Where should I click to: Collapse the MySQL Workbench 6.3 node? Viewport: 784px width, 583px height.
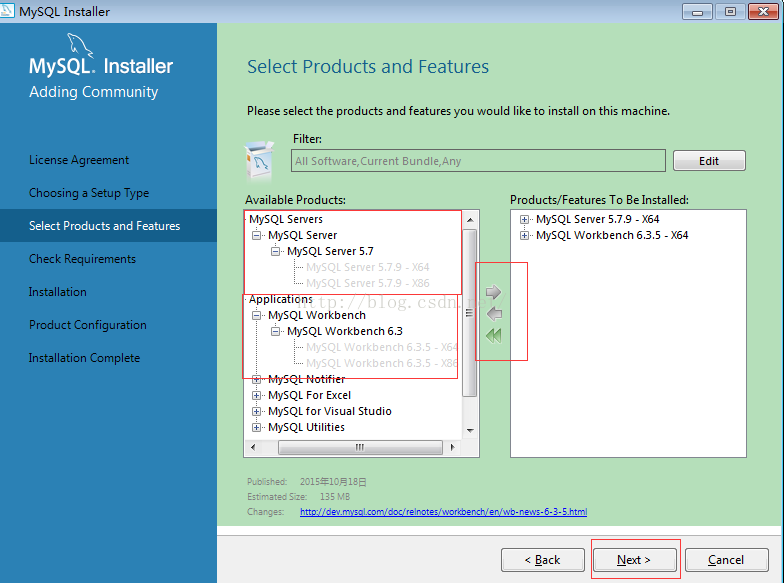tap(276, 331)
